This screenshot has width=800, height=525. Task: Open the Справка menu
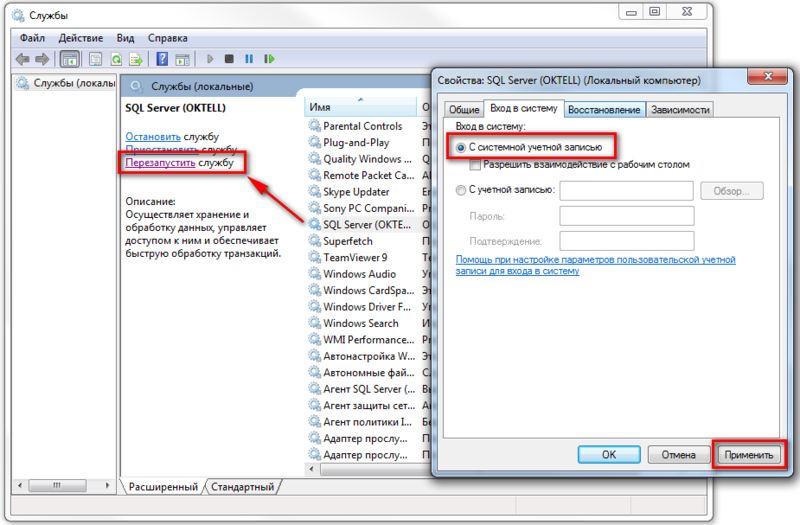click(167, 38)
